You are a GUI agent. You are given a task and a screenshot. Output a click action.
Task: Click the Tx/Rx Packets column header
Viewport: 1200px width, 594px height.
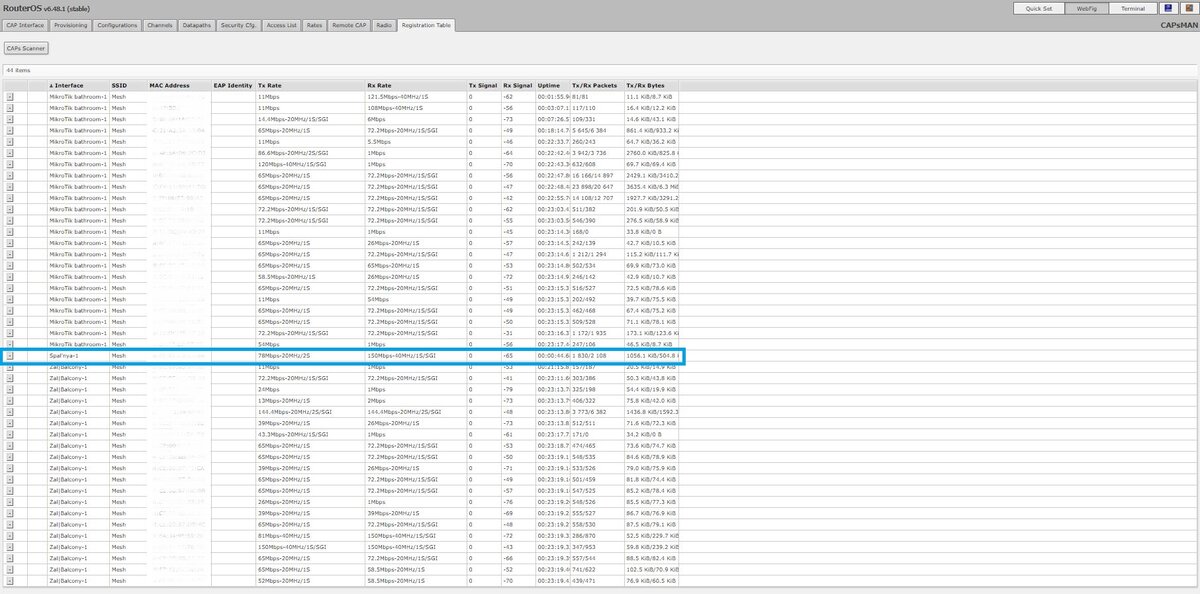[x=596, y=85]
